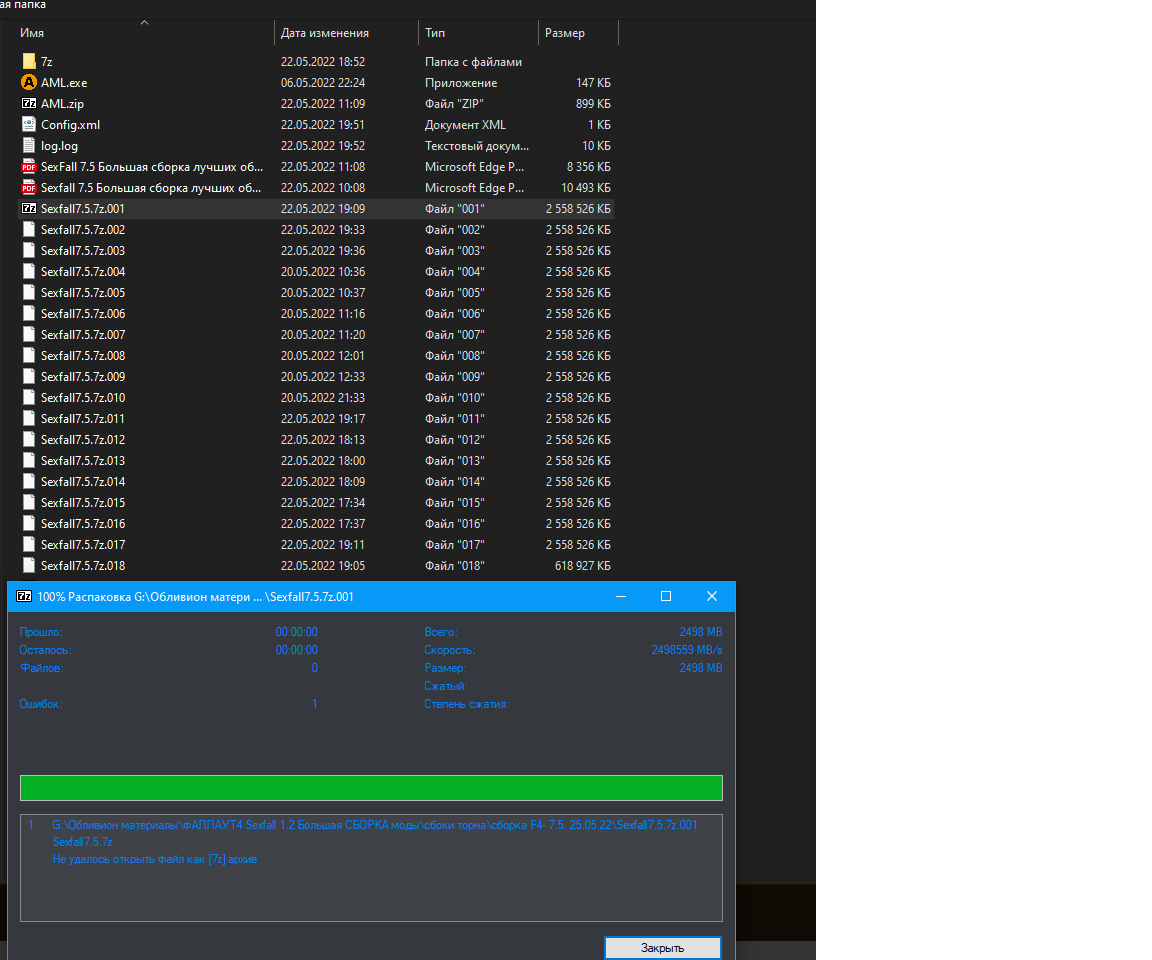
Task: Minimize the 7-Zip extraction window
Action: [621, 596]
